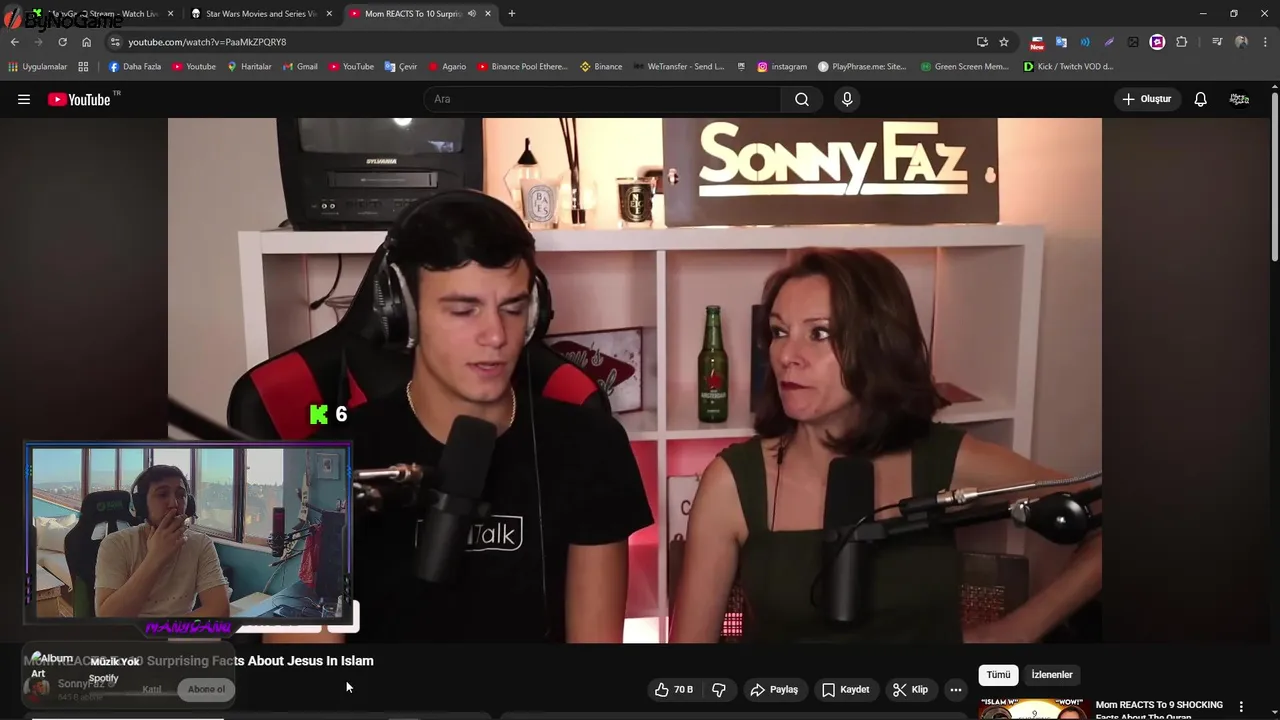Open the Oluştur create button

1146,99
